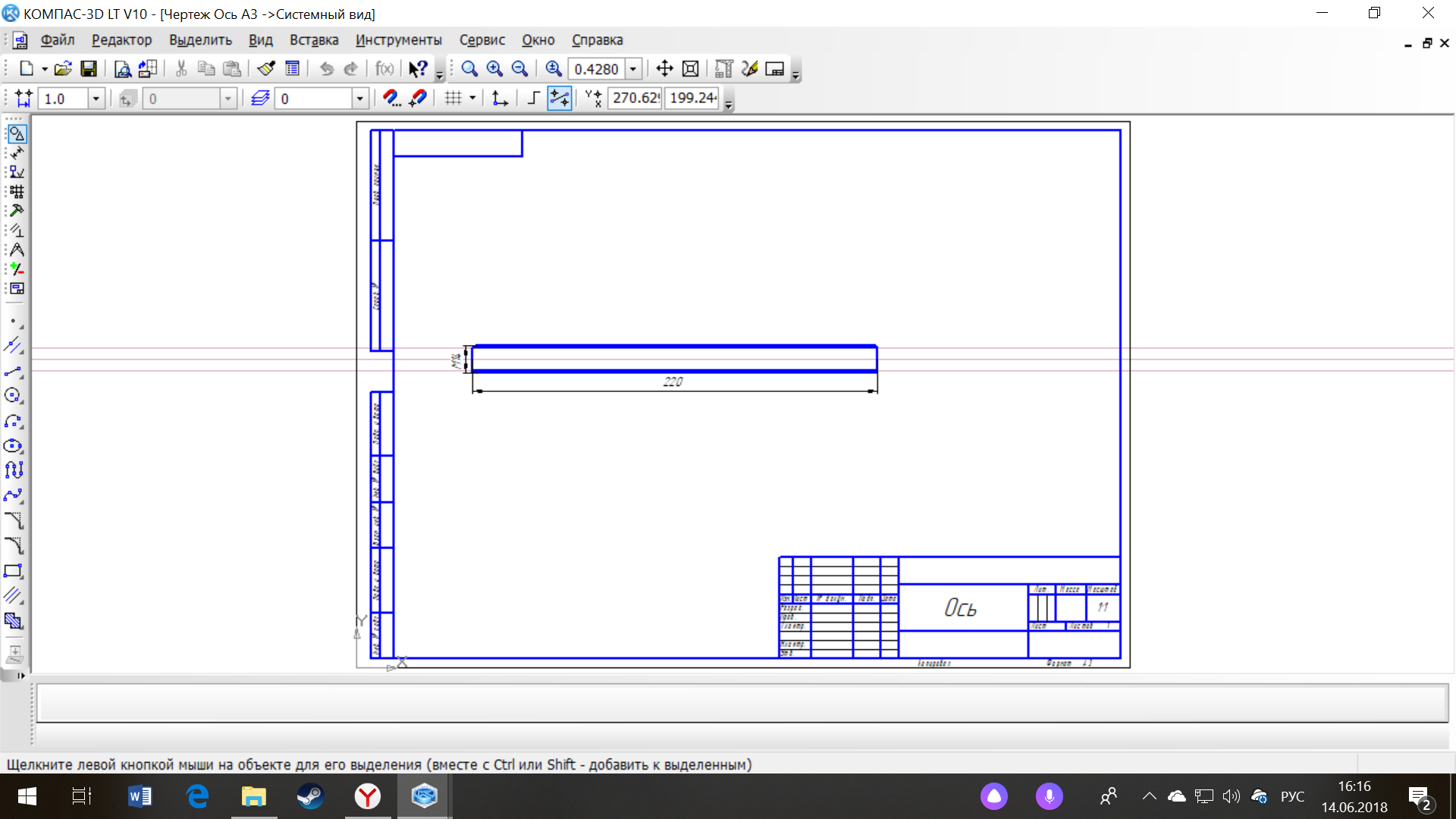Open print preview icon
The image size is (1456, 819).
coord(122,69)
